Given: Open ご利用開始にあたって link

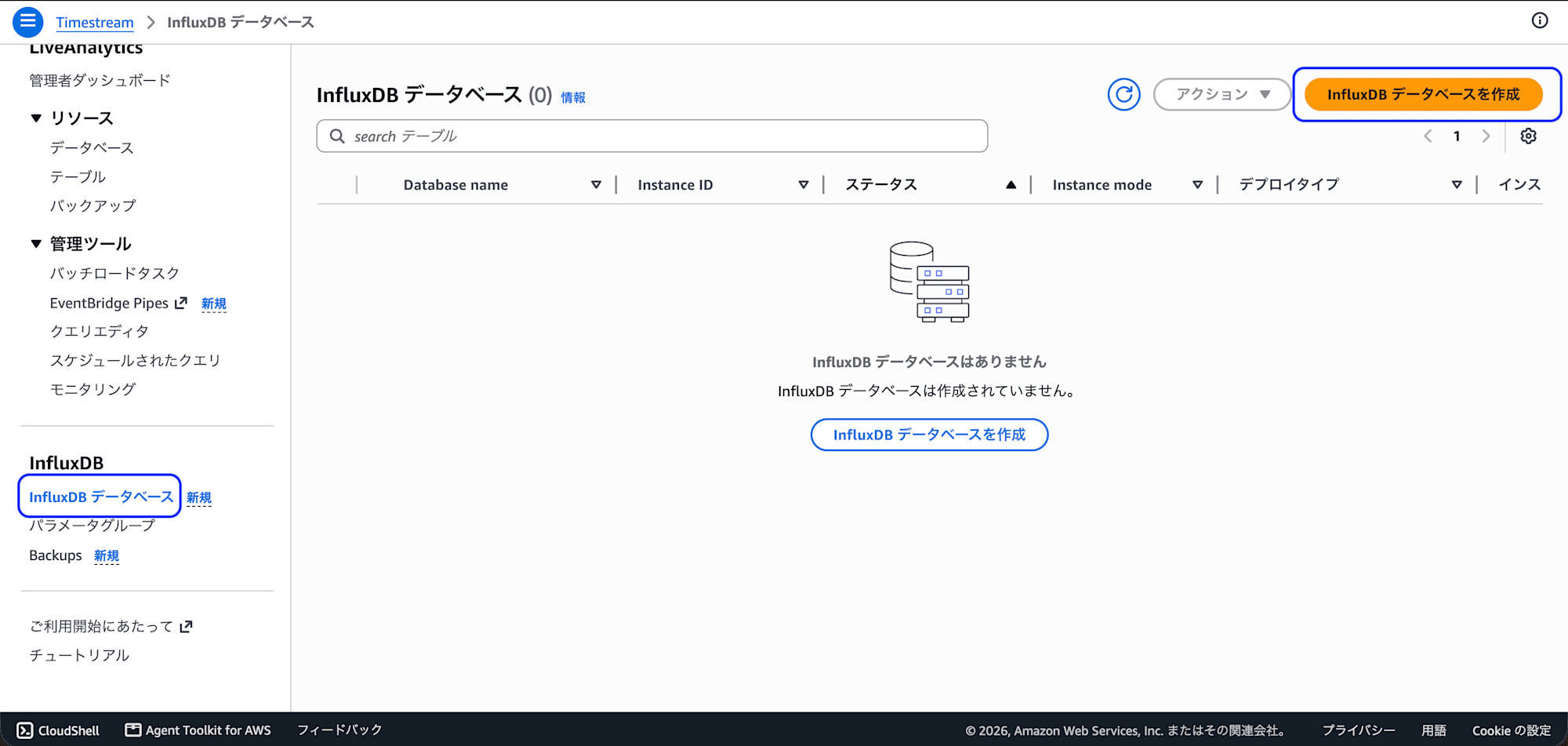Looking at the screenshot, I should click(101, 627).
